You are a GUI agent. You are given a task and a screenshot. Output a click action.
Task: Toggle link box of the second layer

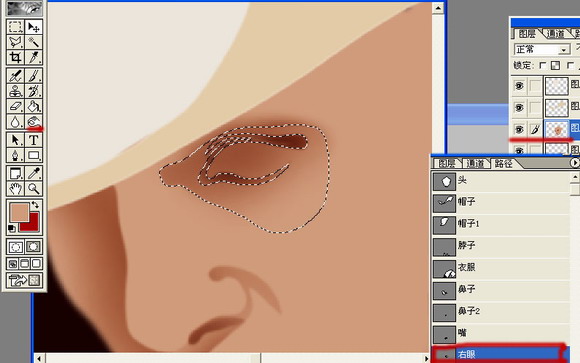(x=535, y=108)
